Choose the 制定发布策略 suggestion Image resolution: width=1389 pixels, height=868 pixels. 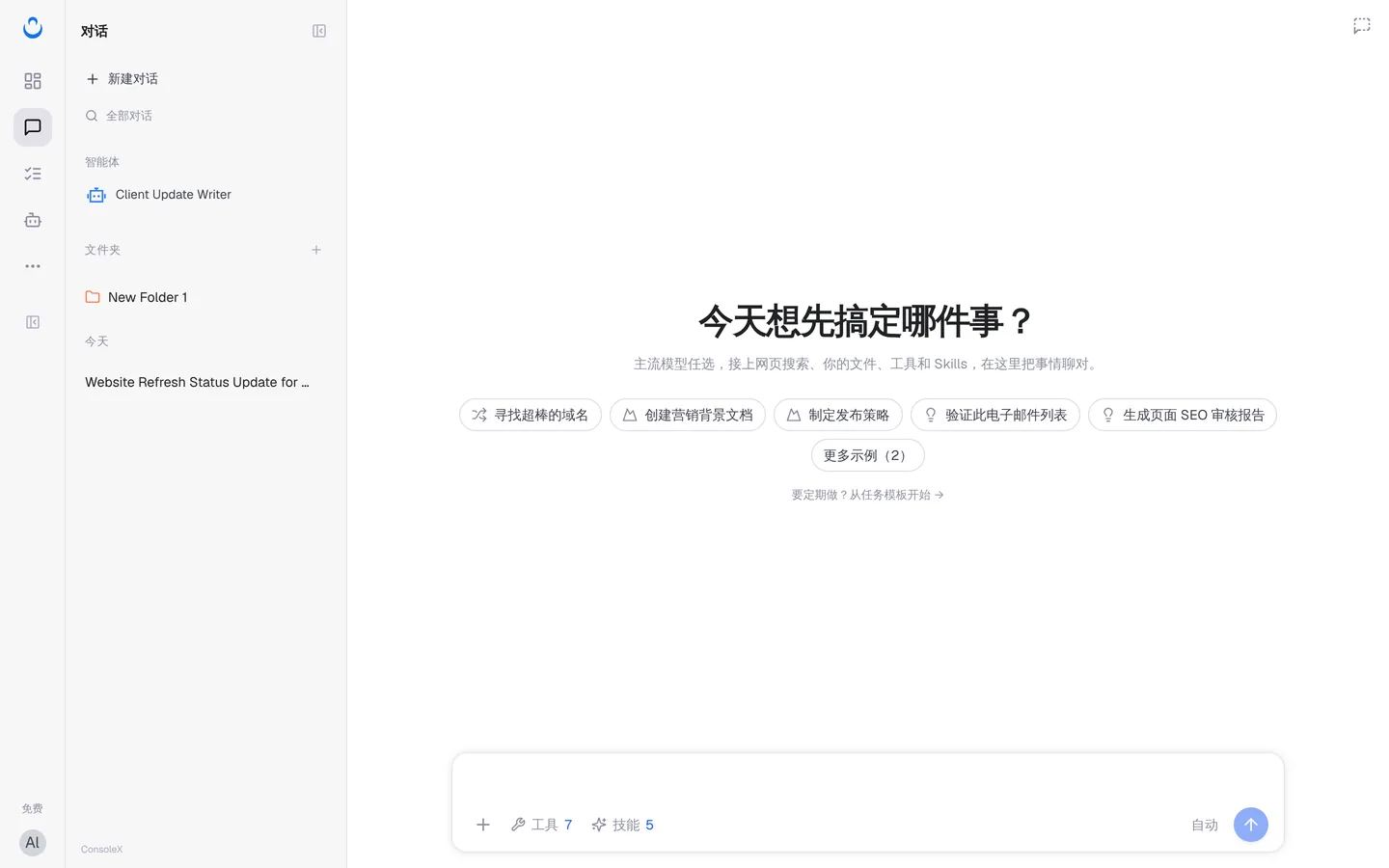coord(838,415)
